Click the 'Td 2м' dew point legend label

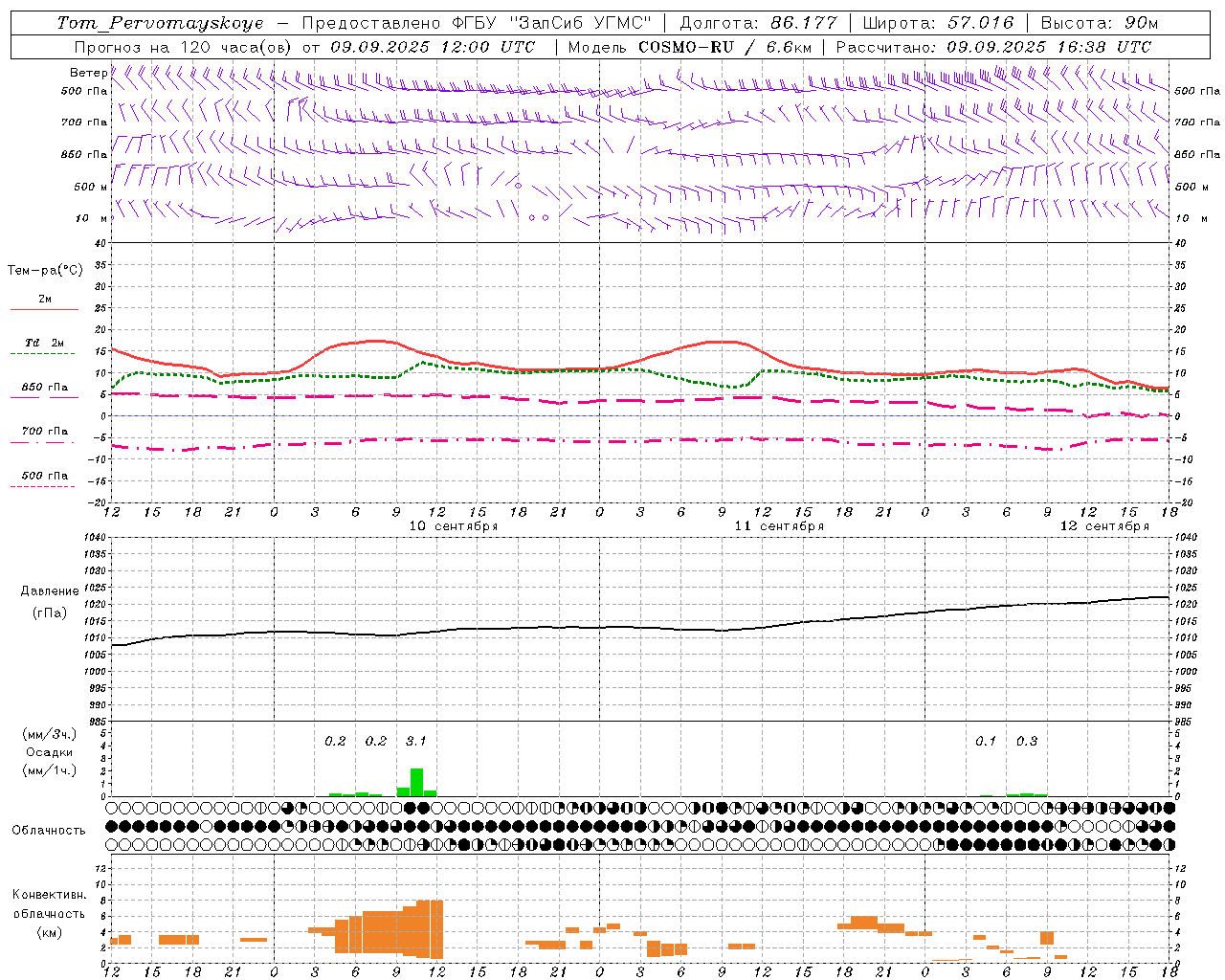tap(44, 343)
